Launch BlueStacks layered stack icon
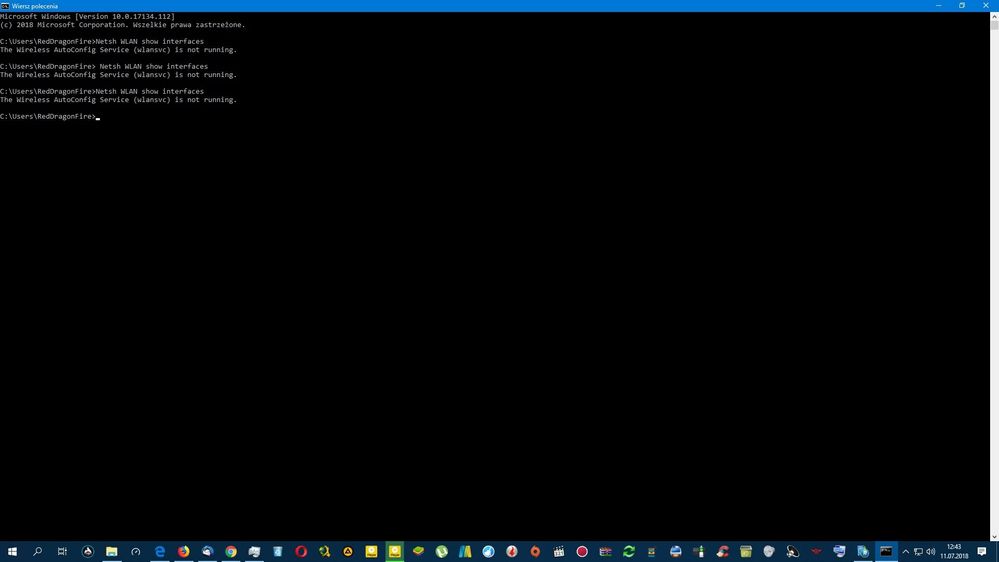 pyautogui.click(x=419, y=551)
